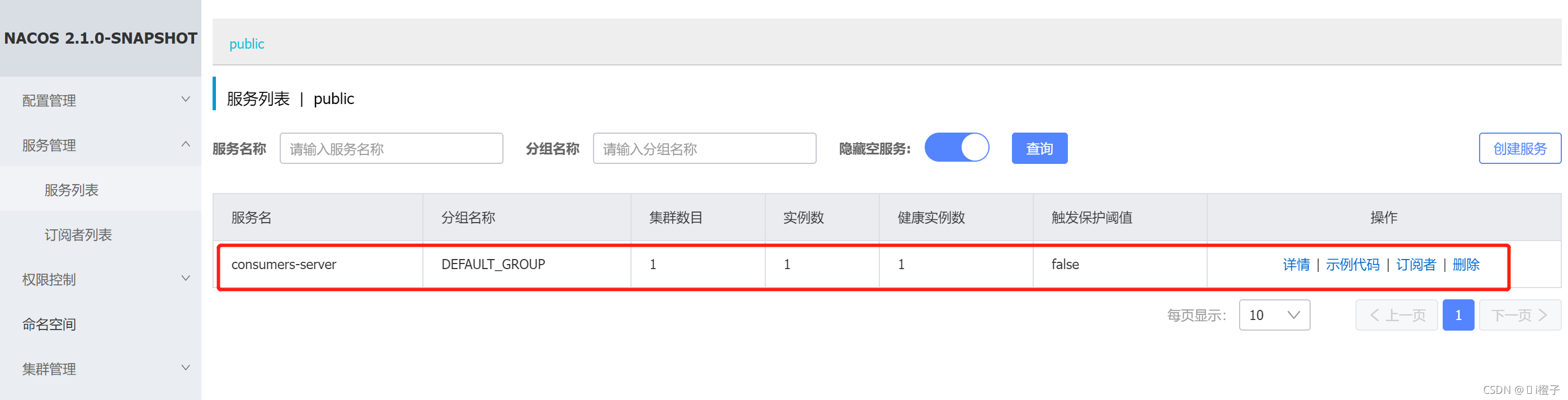1568x400 pixels.
Task: Switch to the public namespace tab
Action: [247, 43]
